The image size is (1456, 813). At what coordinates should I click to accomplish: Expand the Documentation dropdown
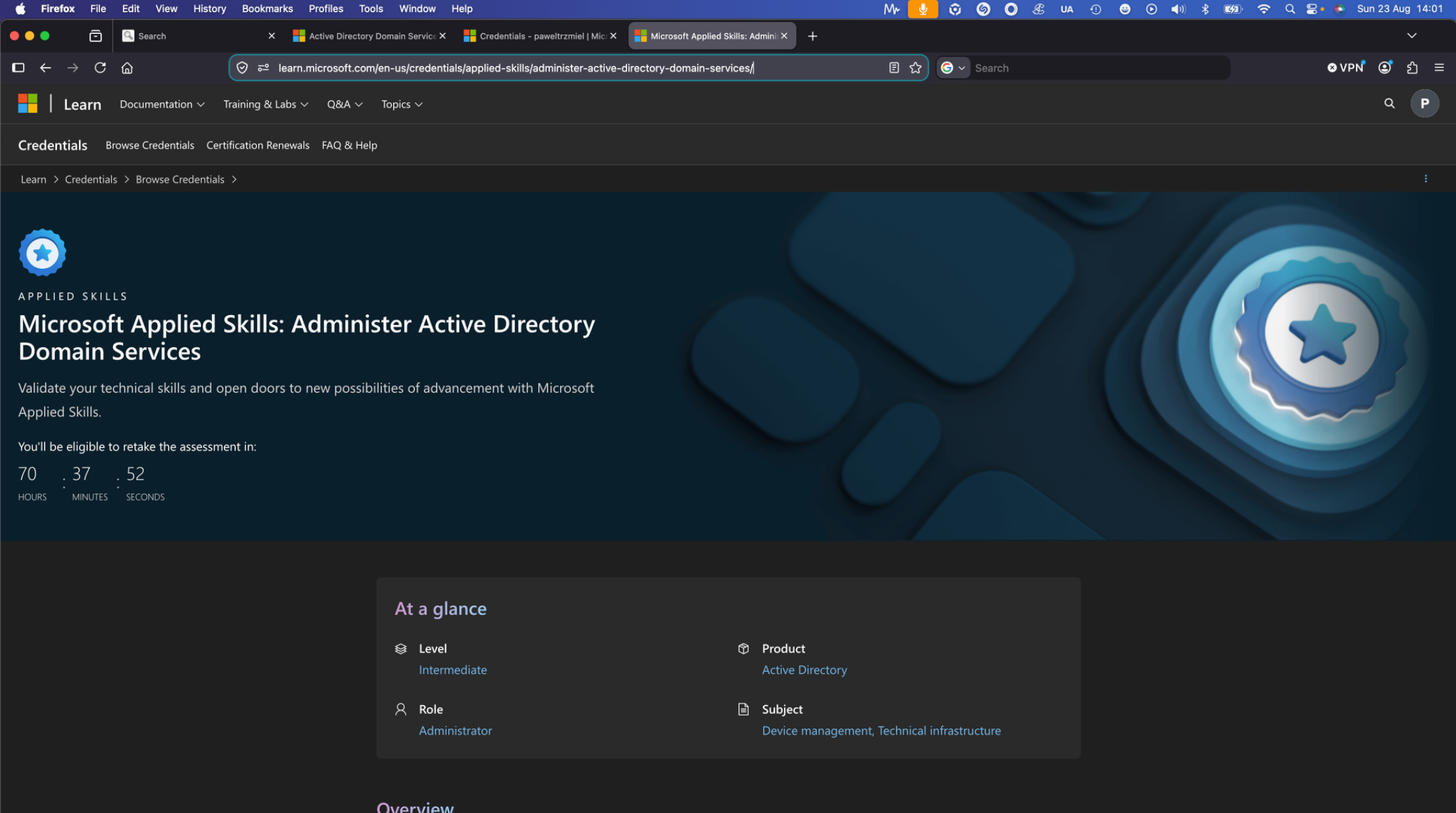(162, 105)
